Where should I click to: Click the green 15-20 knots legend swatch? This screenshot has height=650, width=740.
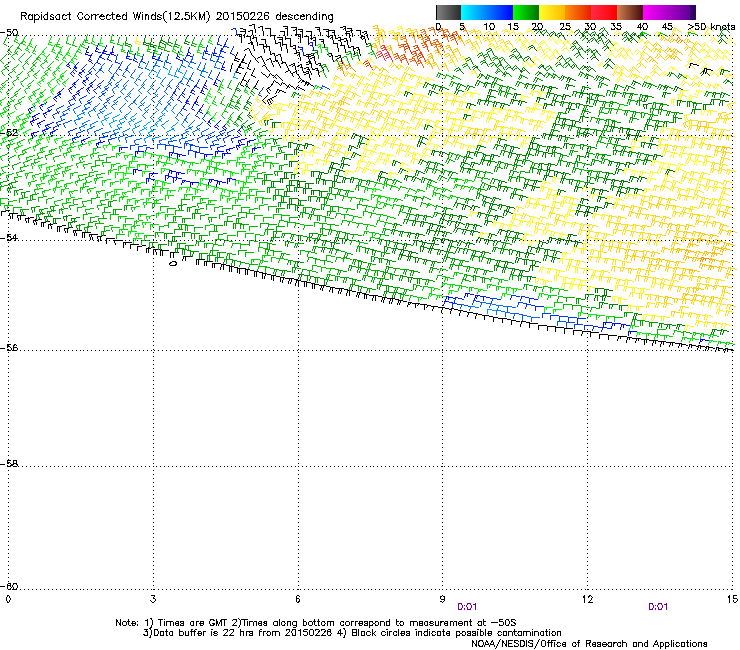click(526, 12)
